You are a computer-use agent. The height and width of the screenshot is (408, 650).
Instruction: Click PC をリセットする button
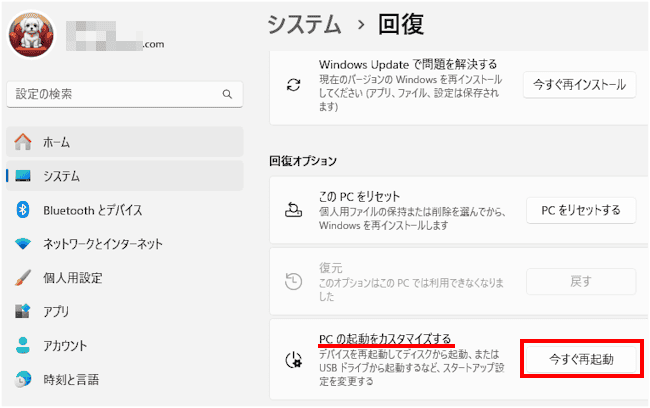(x=581, y=210)
